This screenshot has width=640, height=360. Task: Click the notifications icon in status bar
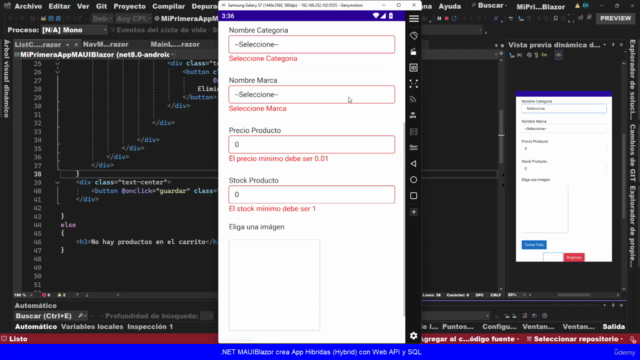633,339
